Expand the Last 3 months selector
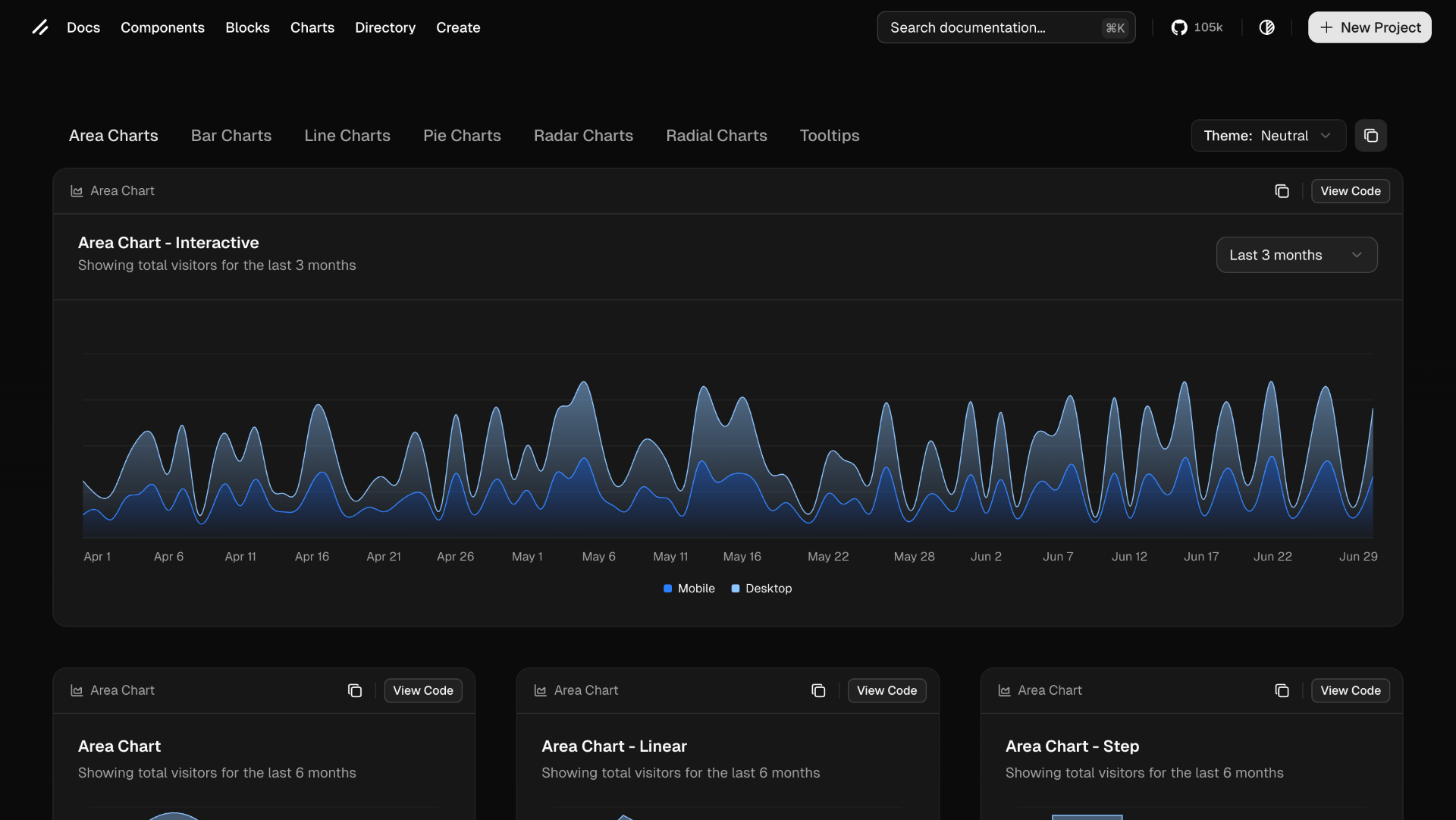This screenshot has height=820, width=1456. pyautogui.click(x=1296, y=255)
